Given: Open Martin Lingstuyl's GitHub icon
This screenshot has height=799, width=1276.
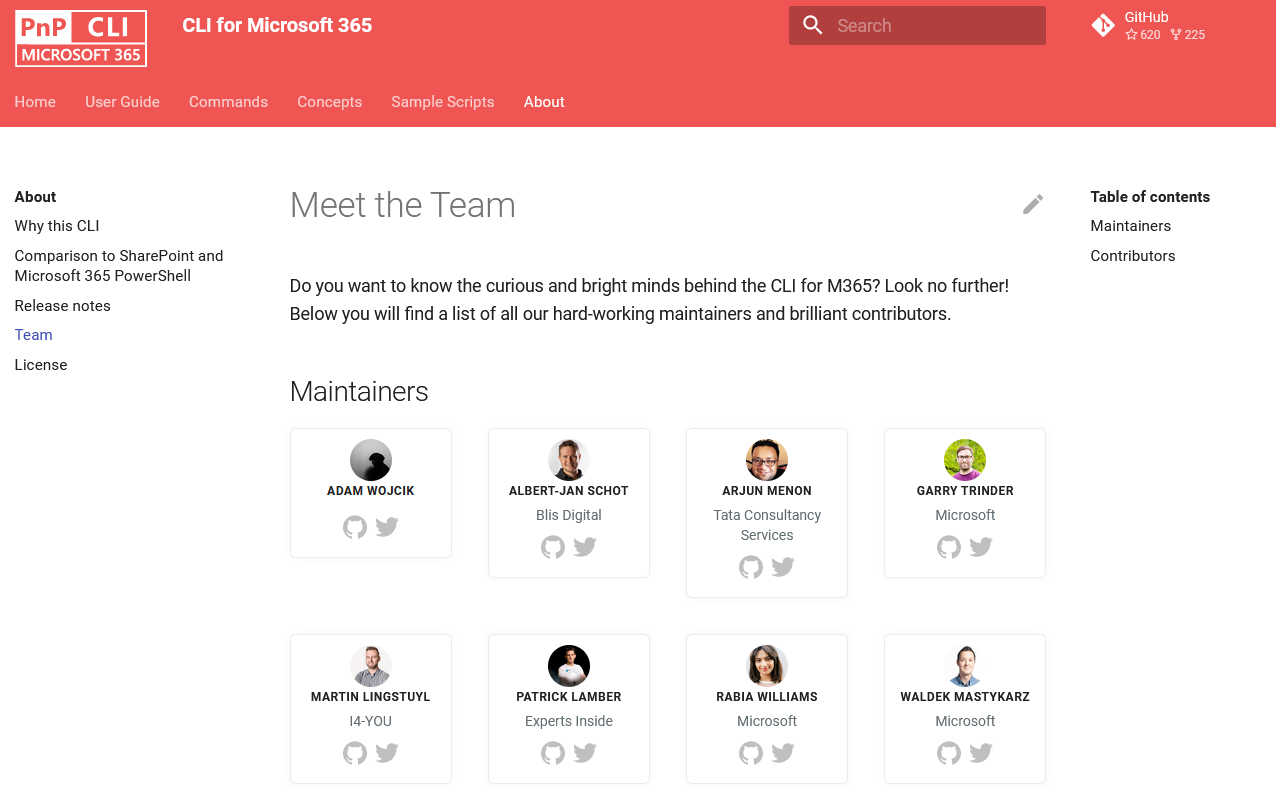Looking at the screenshot, I should (x=355, y=753).
